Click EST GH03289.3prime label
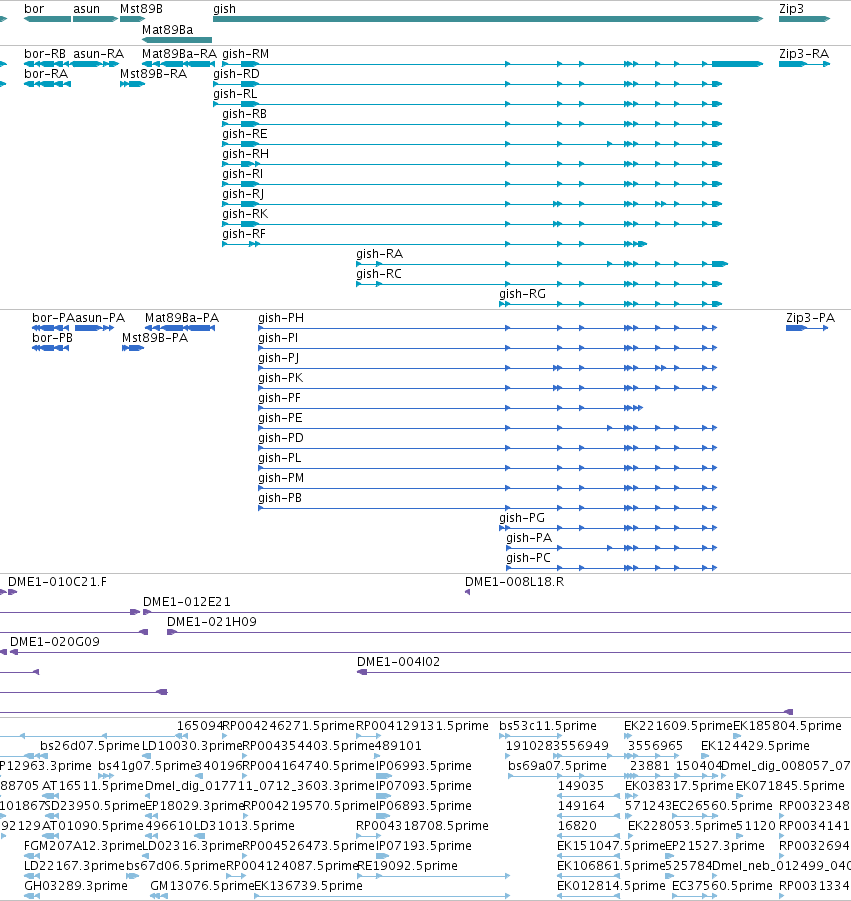Screen dimensions: 851x901 (x=76, y=887)
